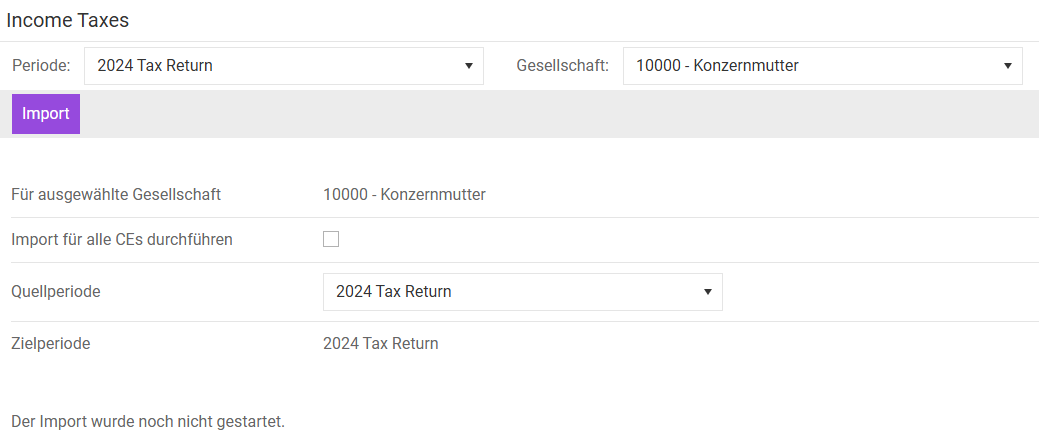1039x442 pixels.
Task: Click the arrow on the Gesellschaft selector
Action: (1007, 66)
